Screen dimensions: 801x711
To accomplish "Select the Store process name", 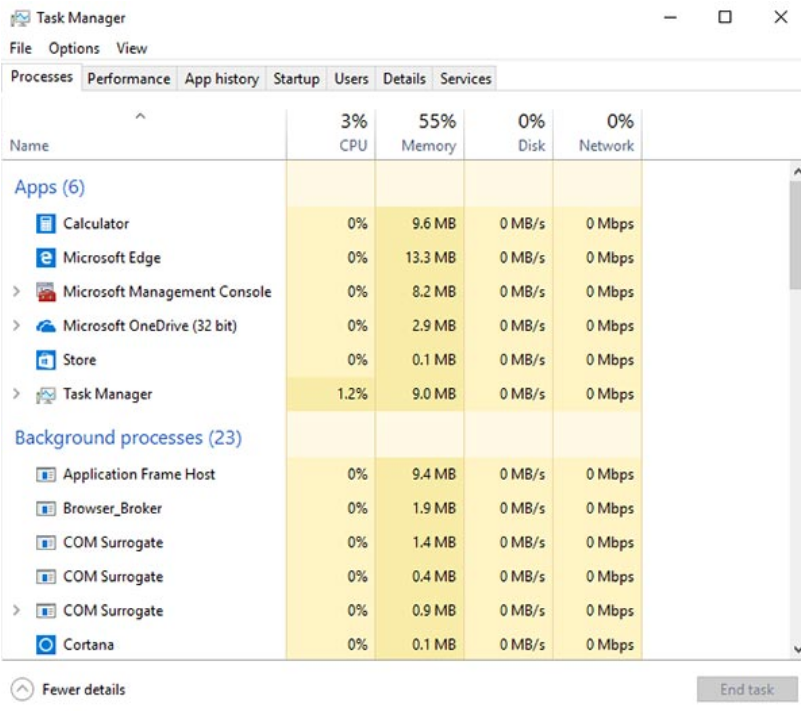I will coord(80,360).
